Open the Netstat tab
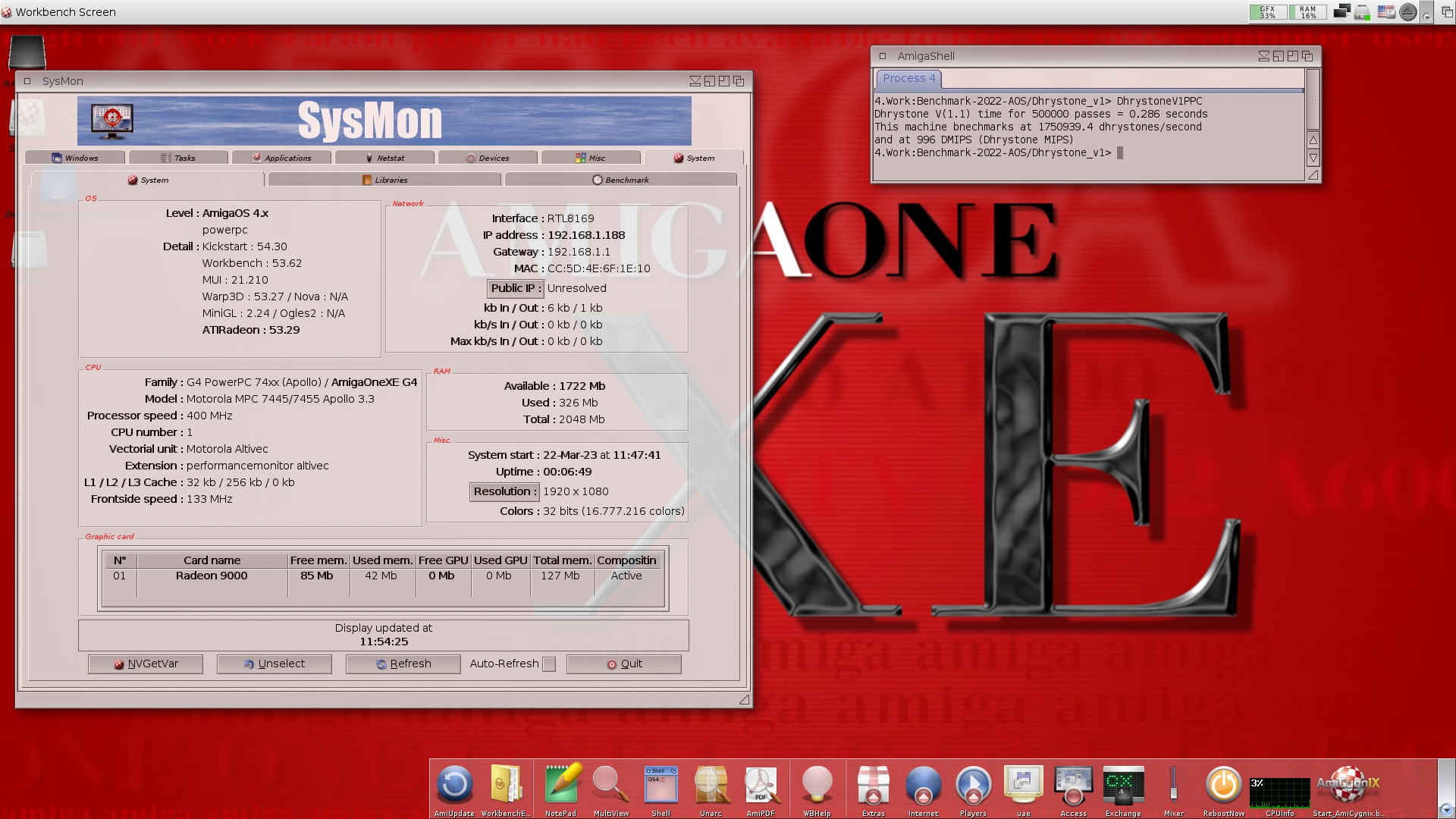Screen dimensions: 1456x819 (x=384, y=158)
